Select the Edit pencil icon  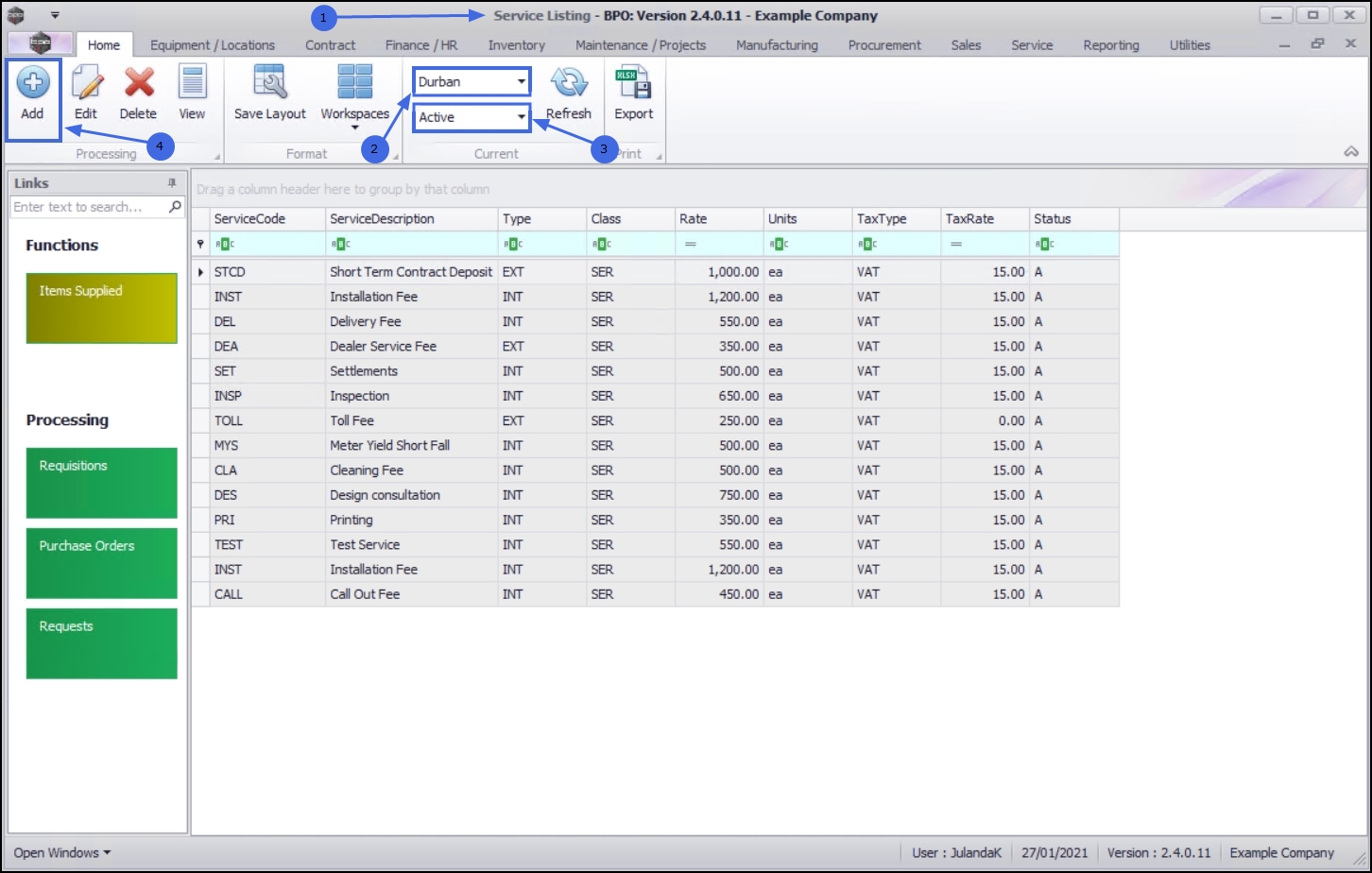point(86,83)
